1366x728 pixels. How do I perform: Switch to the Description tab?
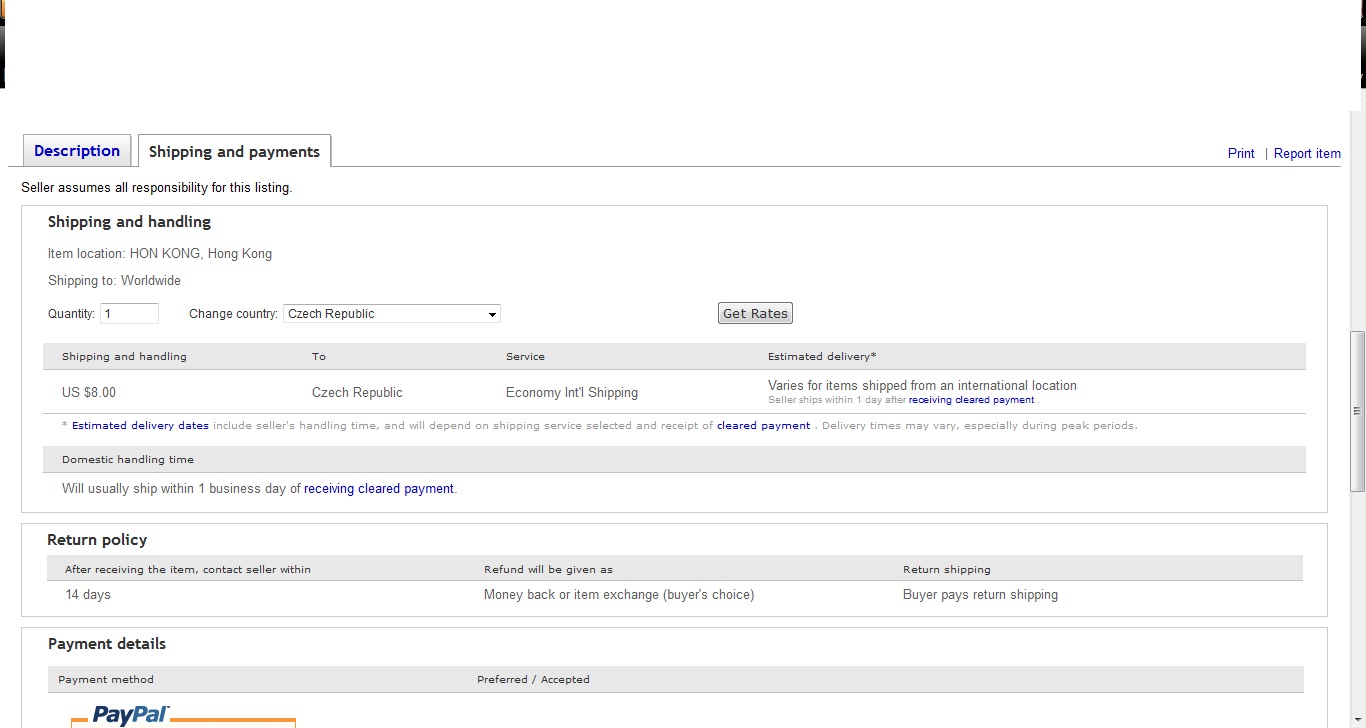point(77,151)
